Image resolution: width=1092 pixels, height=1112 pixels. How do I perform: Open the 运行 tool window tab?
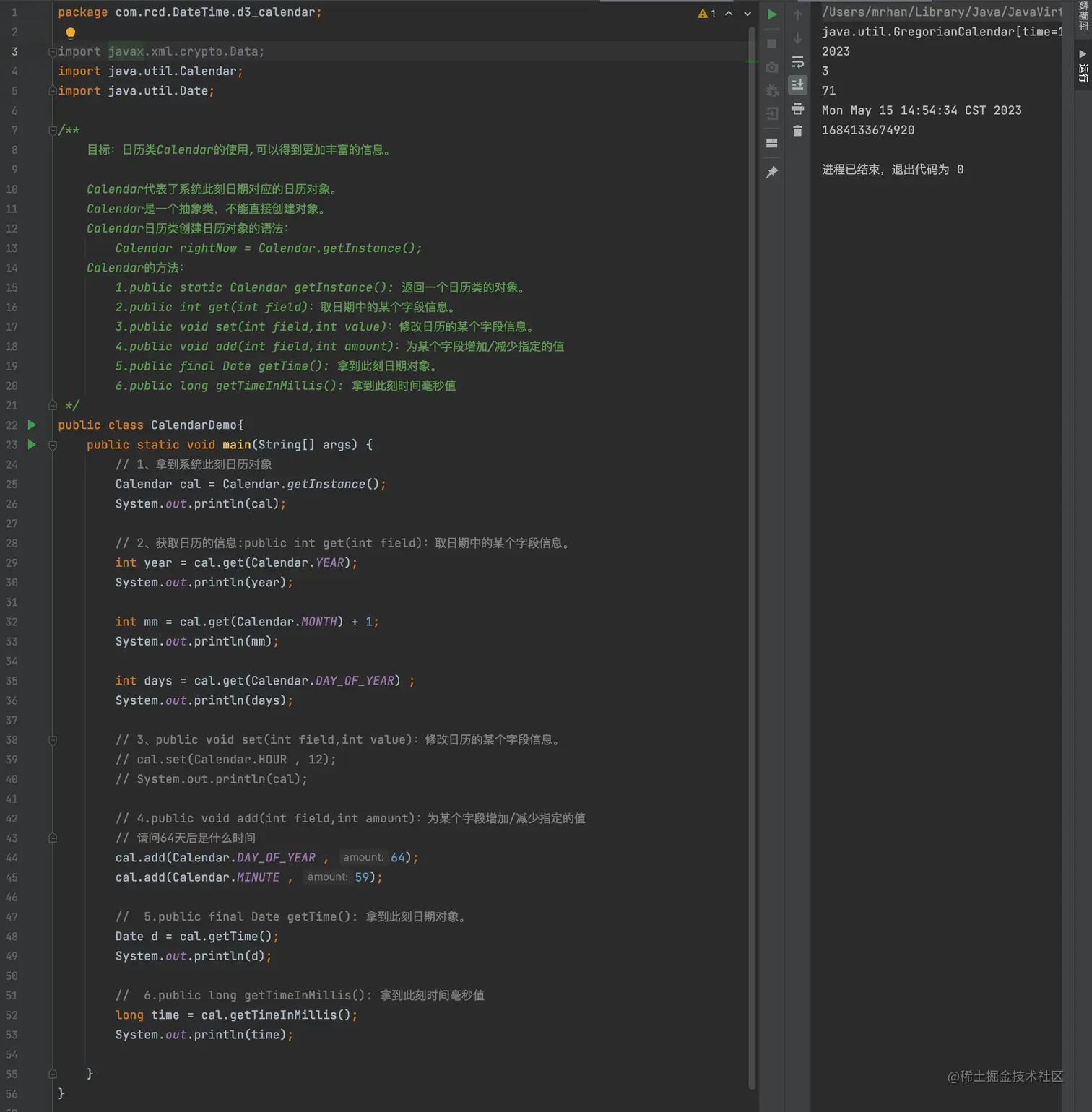click(x=1083, y=66)
